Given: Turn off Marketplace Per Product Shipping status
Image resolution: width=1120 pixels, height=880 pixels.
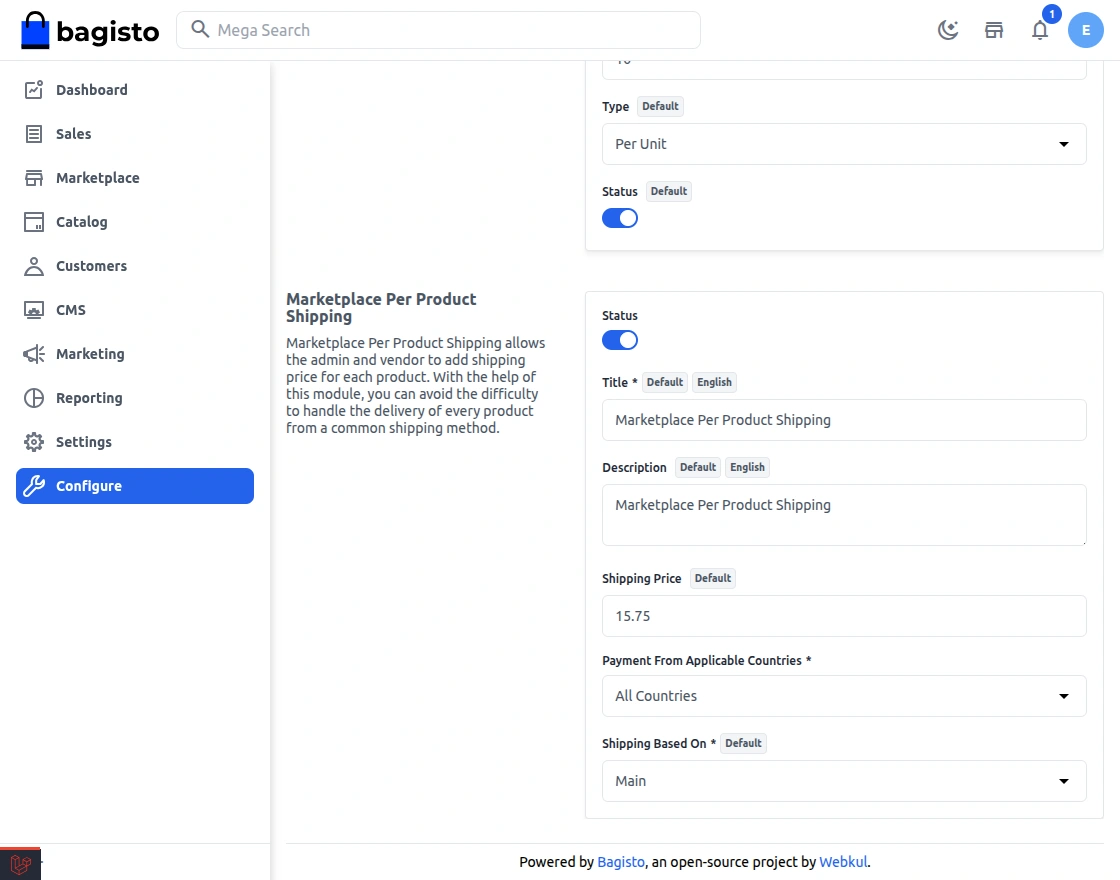Looking at the screenshot, I should [620, 340].
